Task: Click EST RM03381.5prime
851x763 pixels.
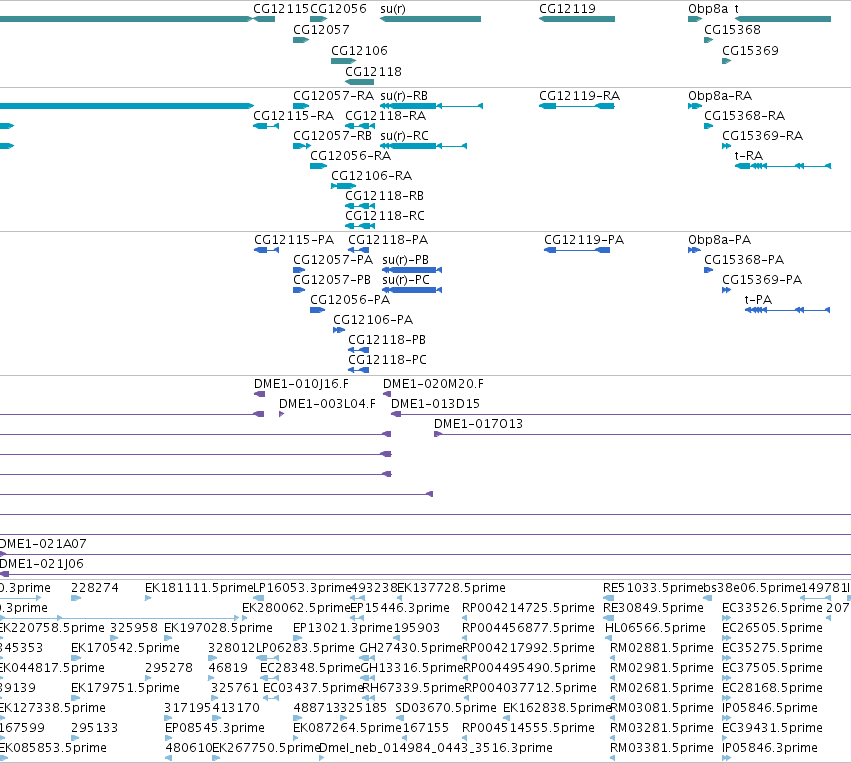Action: (x=662, y=749)
